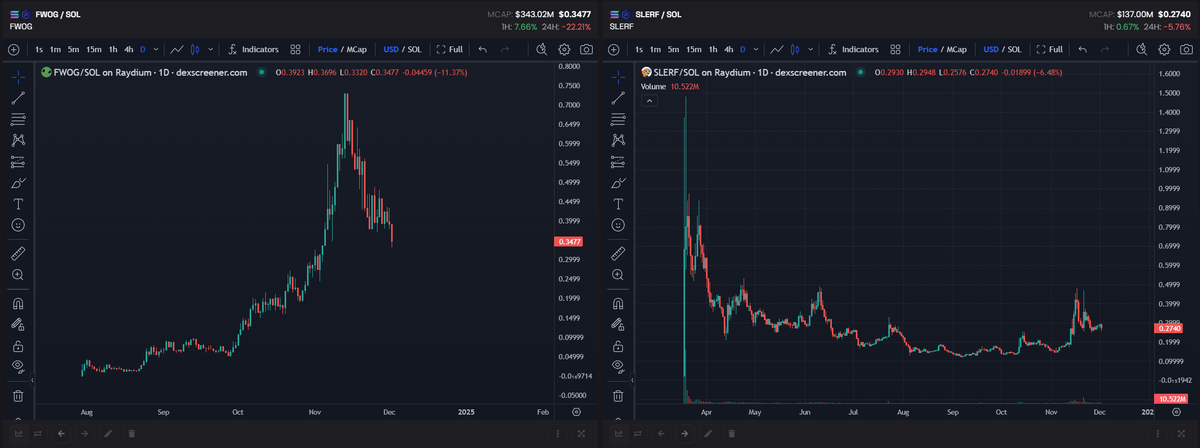The image size is (1200, 448).
Task: Click trash icon to remove SLERF drawings
Action: coord(618,396)
